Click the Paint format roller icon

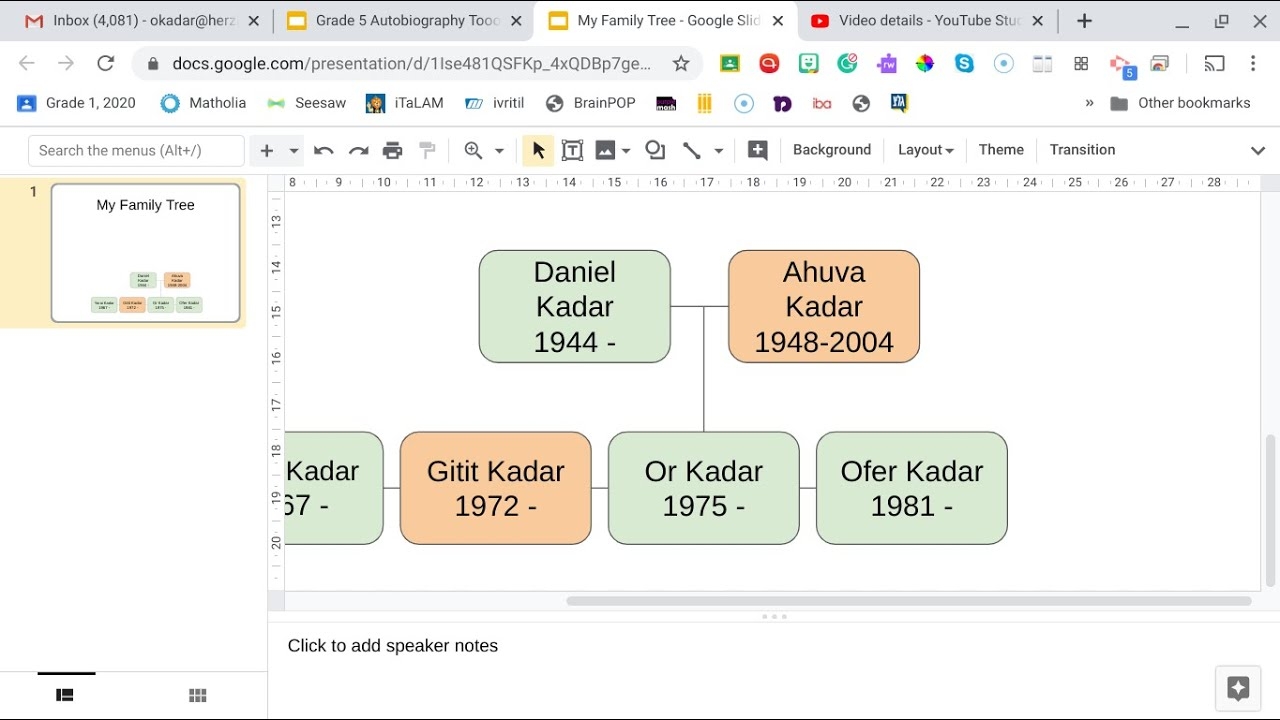(428, 151)
